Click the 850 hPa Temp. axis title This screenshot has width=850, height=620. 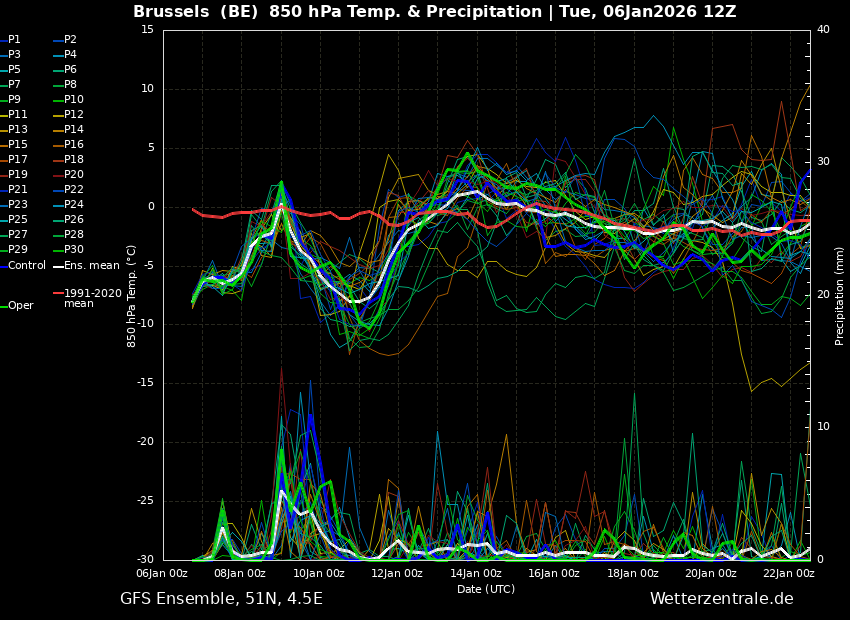point(132,296)
